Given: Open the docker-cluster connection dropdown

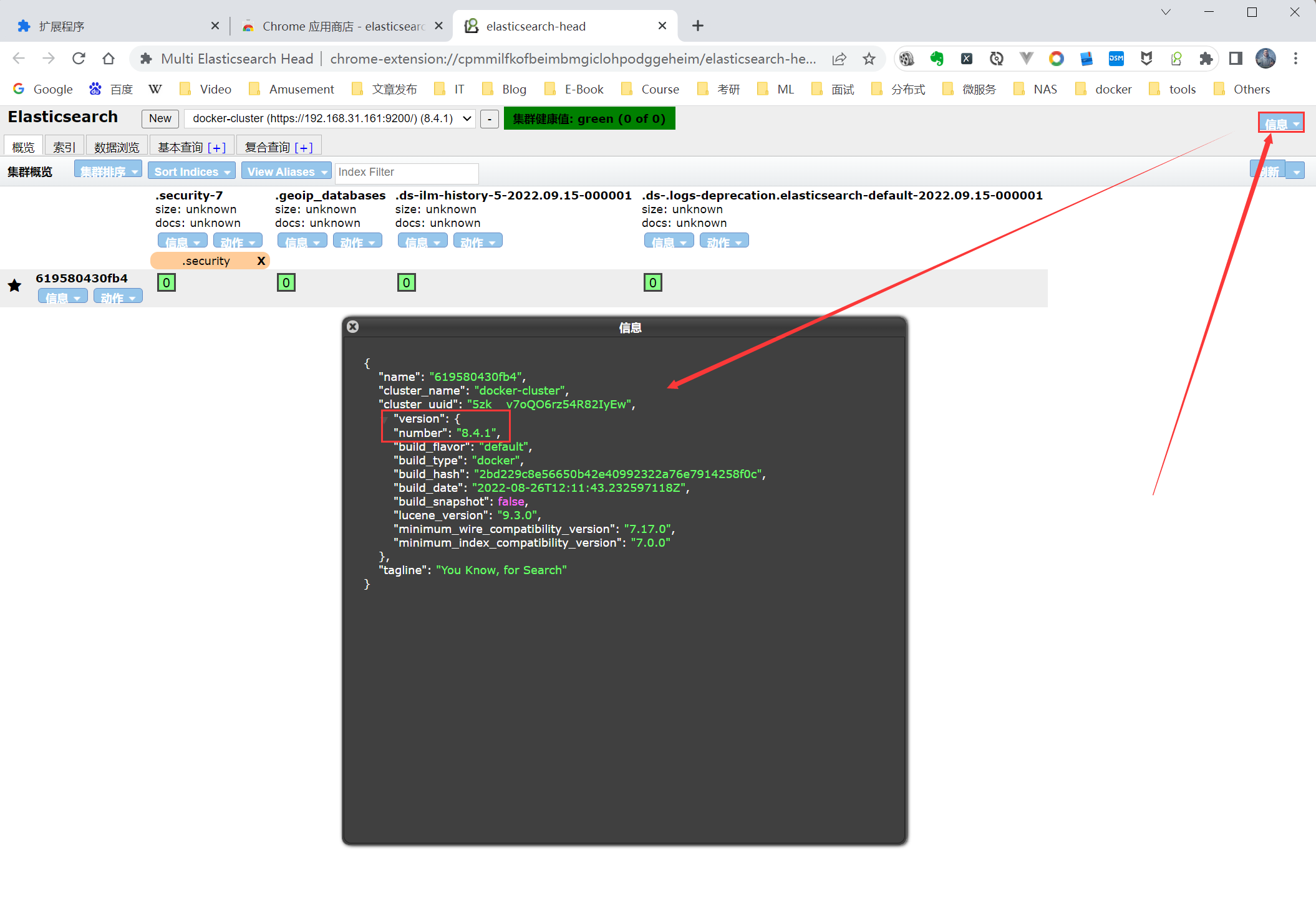Looking at the screenshot, I should [331, 118].
